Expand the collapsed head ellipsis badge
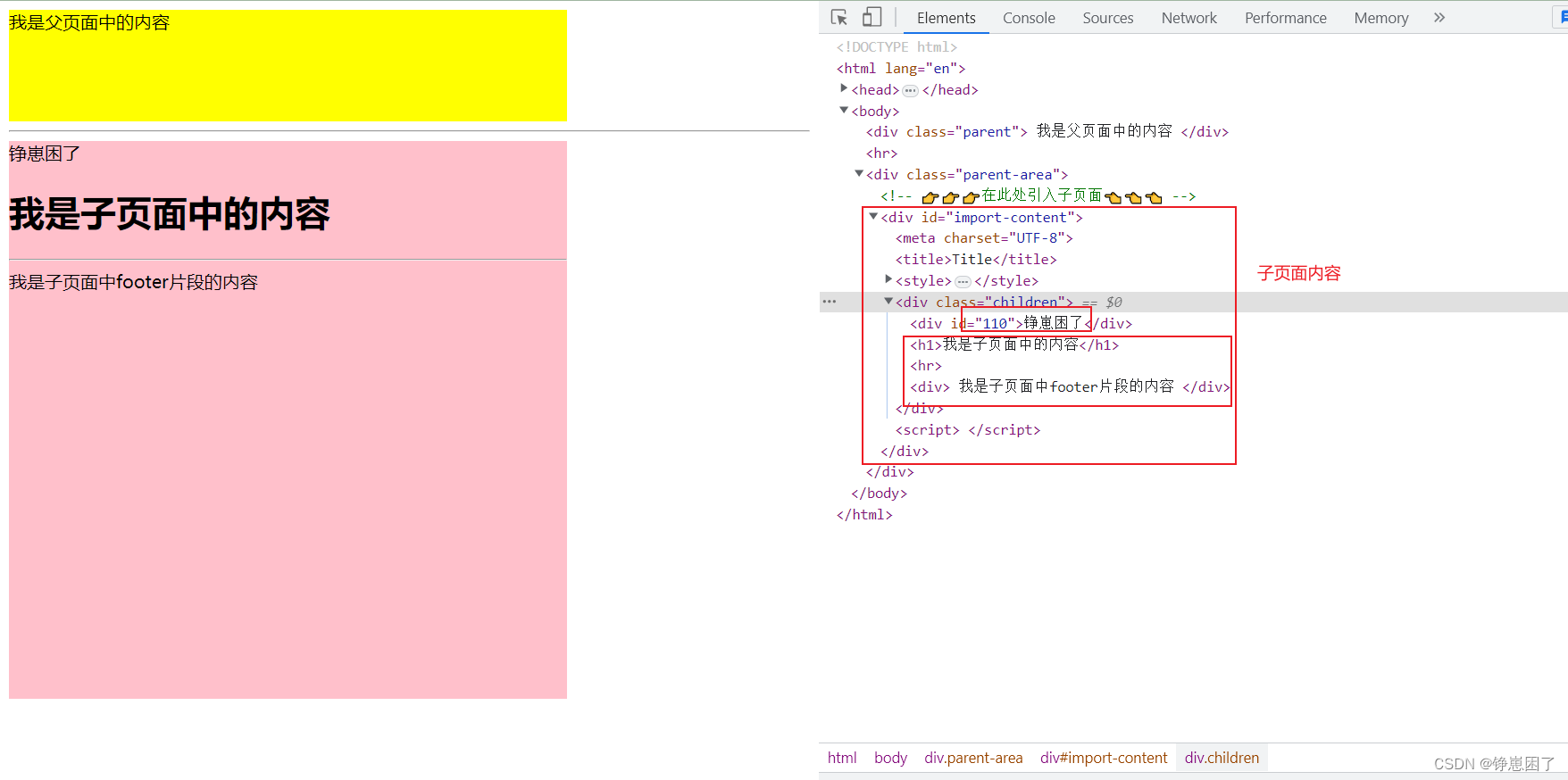This screenshot has height=780, width=1568. [x=910, y=90]
